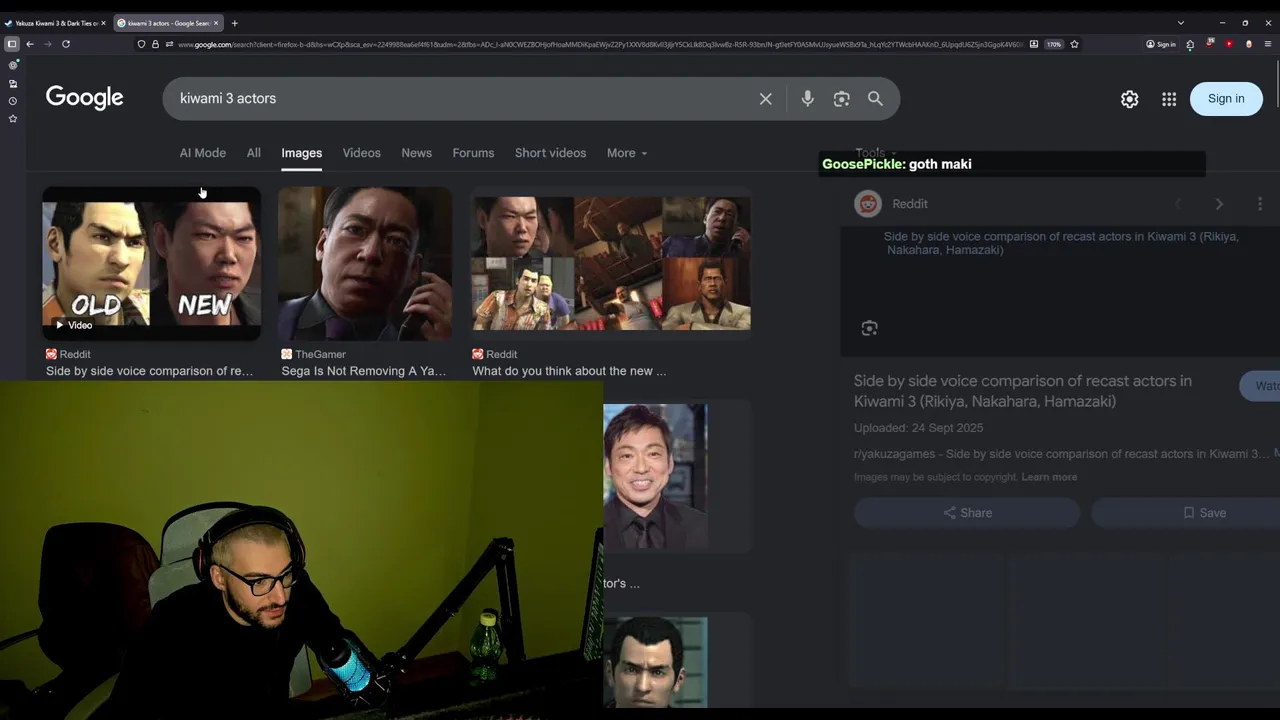Open the Google apps grid
The image size is (1280, 720).
pyautogui.click(x=1169, y=99)
